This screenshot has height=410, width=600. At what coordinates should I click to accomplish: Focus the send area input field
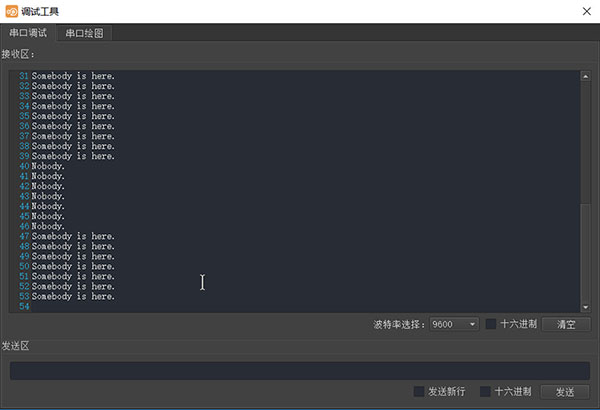(300, 371)
